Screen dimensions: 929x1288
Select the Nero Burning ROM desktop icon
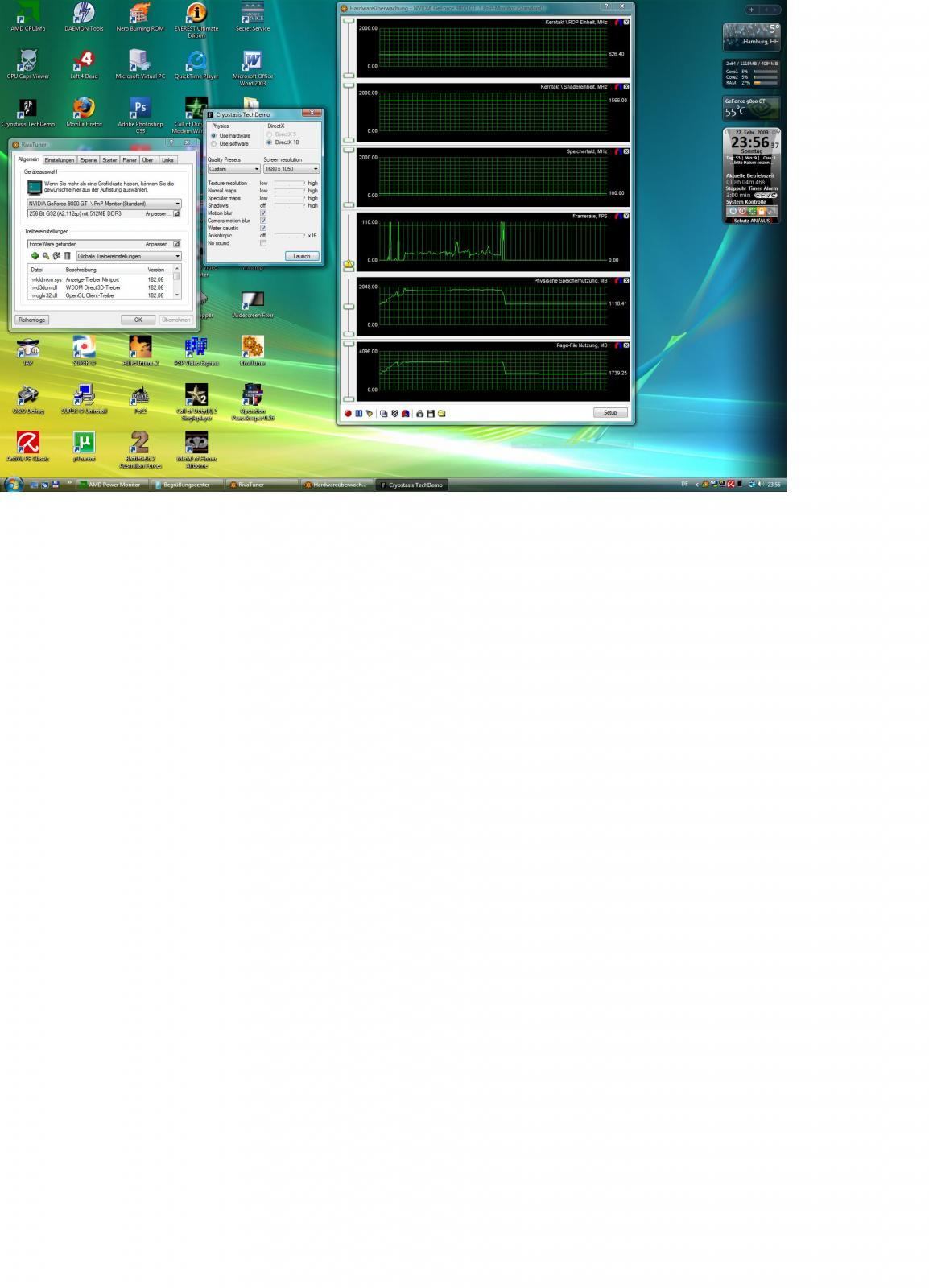(140, 17)
